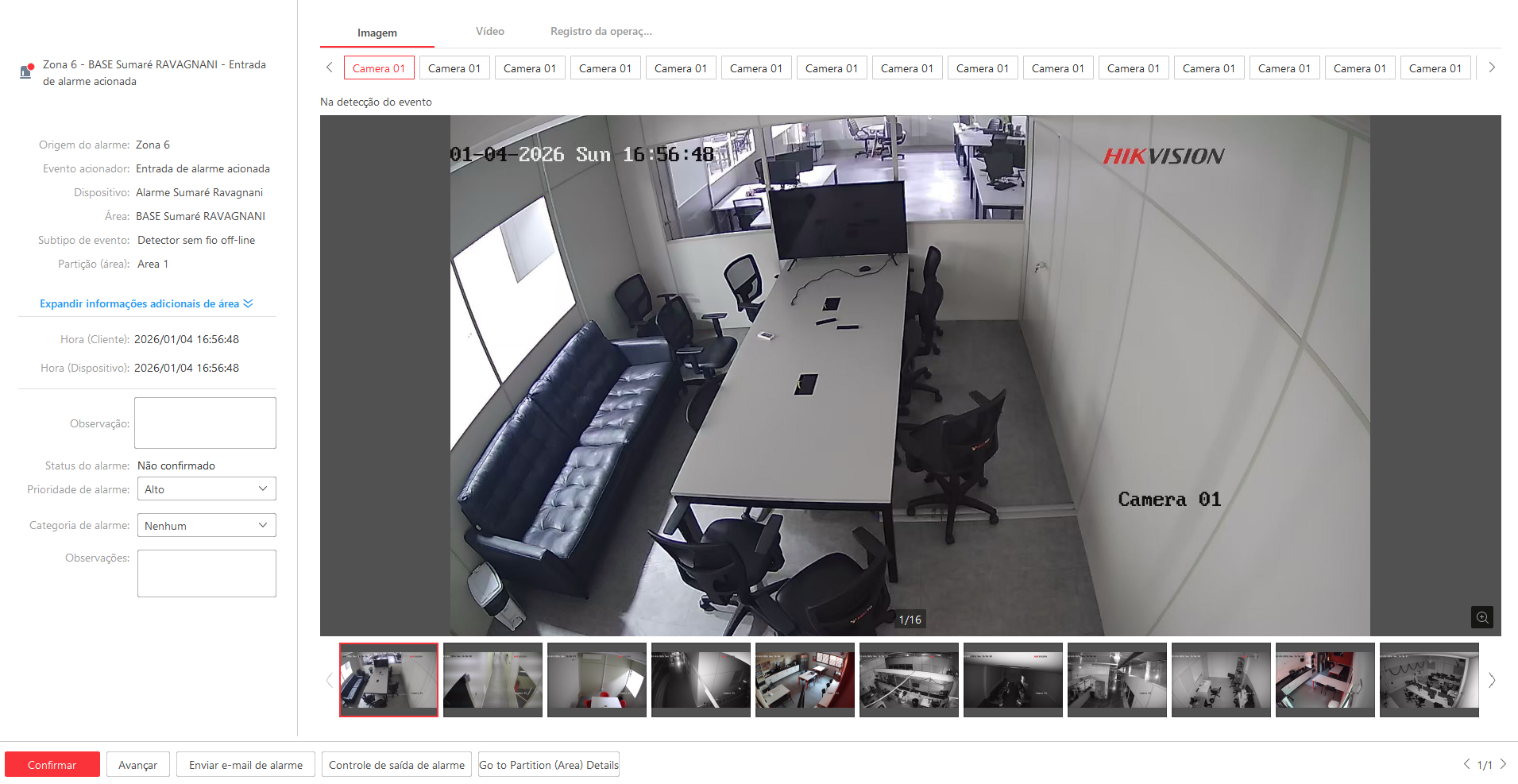This screenshot has width=1518, height=784.
Task: Click previous alarm page arrow
Action: 1466,764
